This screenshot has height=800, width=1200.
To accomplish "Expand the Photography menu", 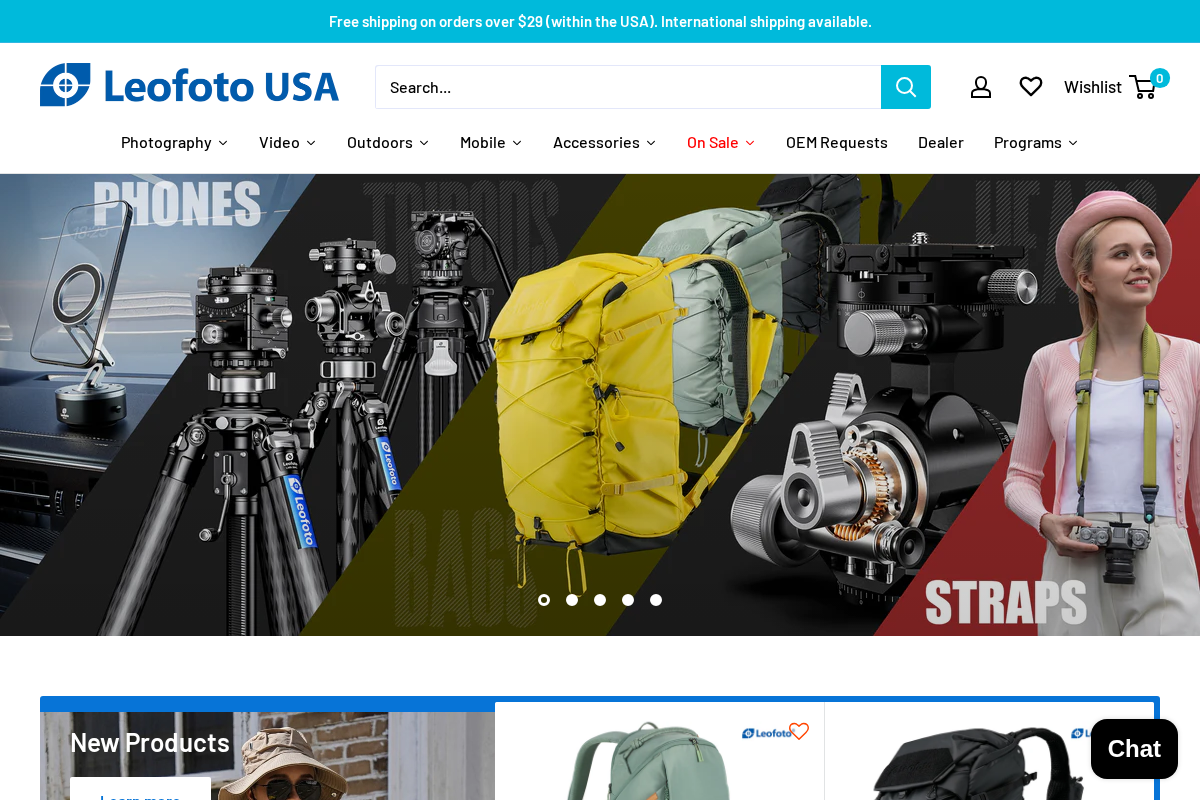I will tap(174, 142).
